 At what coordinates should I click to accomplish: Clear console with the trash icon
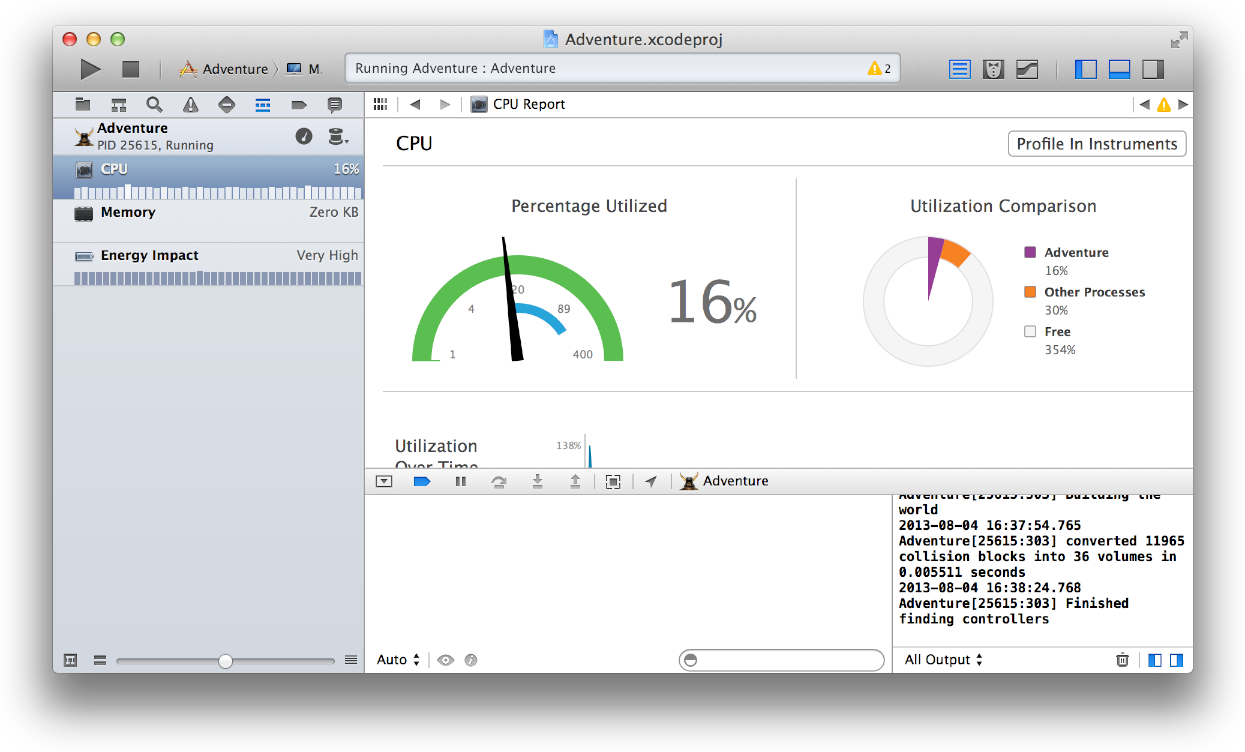(x=1123, y=660)
